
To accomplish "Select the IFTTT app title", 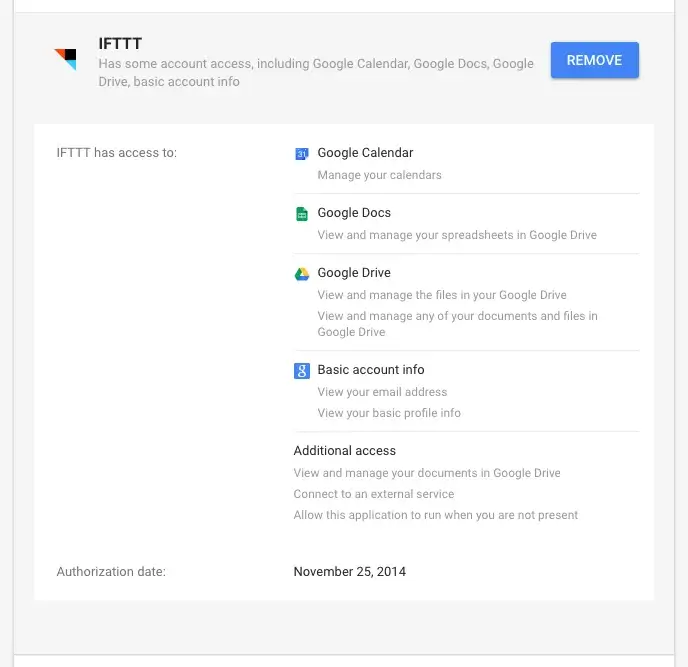I will [x=120, y=43].
